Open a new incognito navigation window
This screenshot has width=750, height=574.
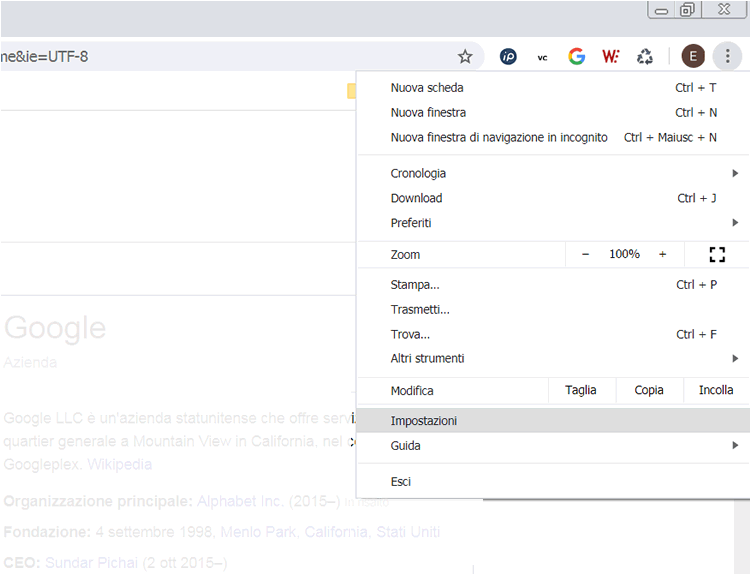[553, 137]
